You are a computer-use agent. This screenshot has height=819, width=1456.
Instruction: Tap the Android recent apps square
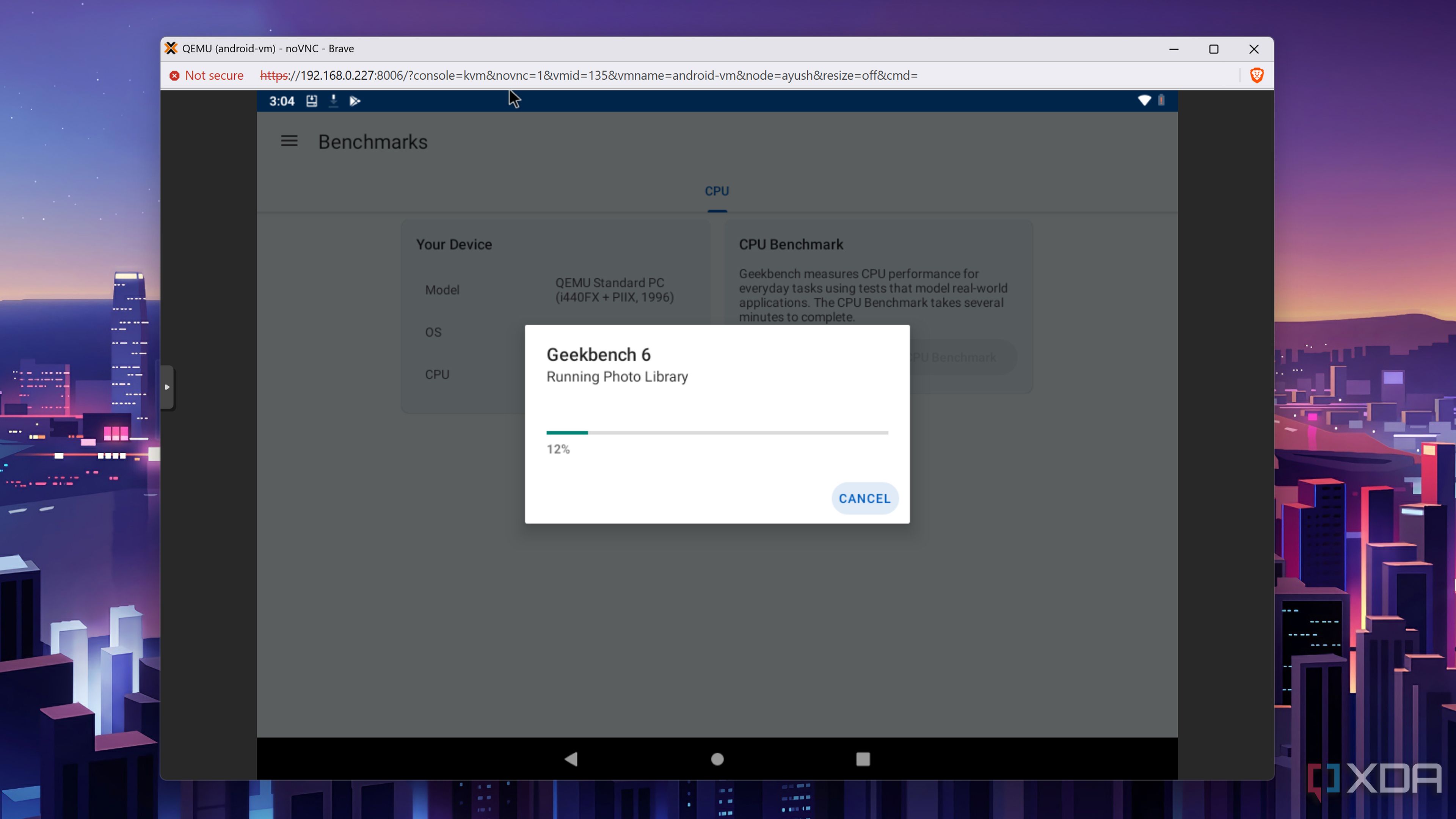[863, 758]
